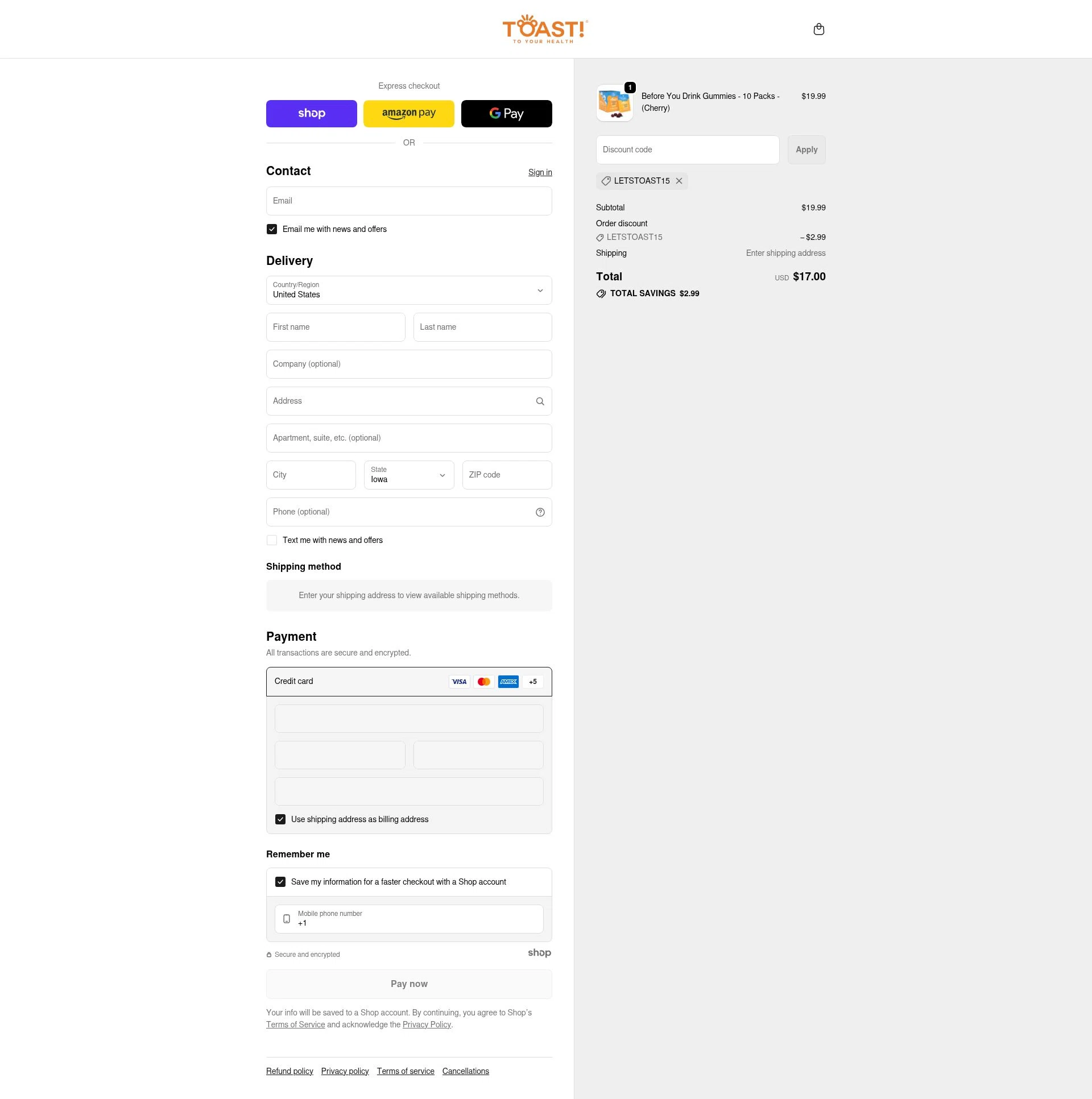This screenshot has width=1092, height=1099.
Task: Uncheck Save my information for faster checkout
Action: tap(280, 882)
